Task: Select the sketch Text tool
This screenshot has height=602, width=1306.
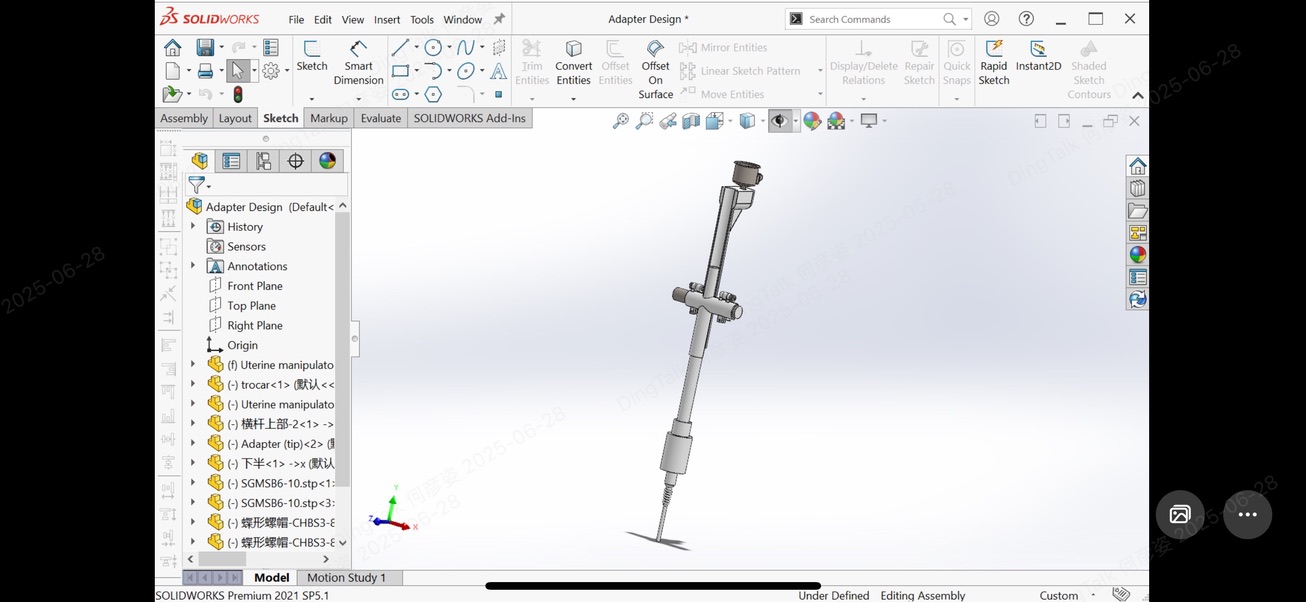Action: pyautogui.click(x=498, y=71)
